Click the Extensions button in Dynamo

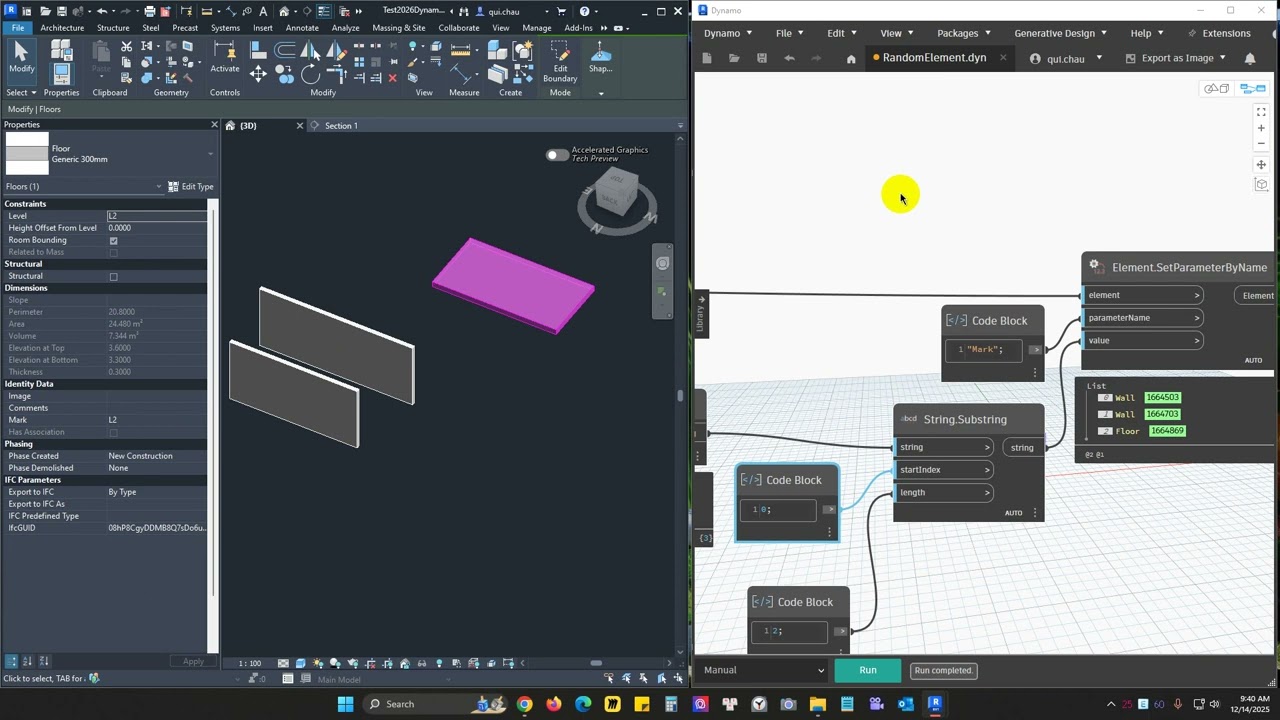[1219, 33]
